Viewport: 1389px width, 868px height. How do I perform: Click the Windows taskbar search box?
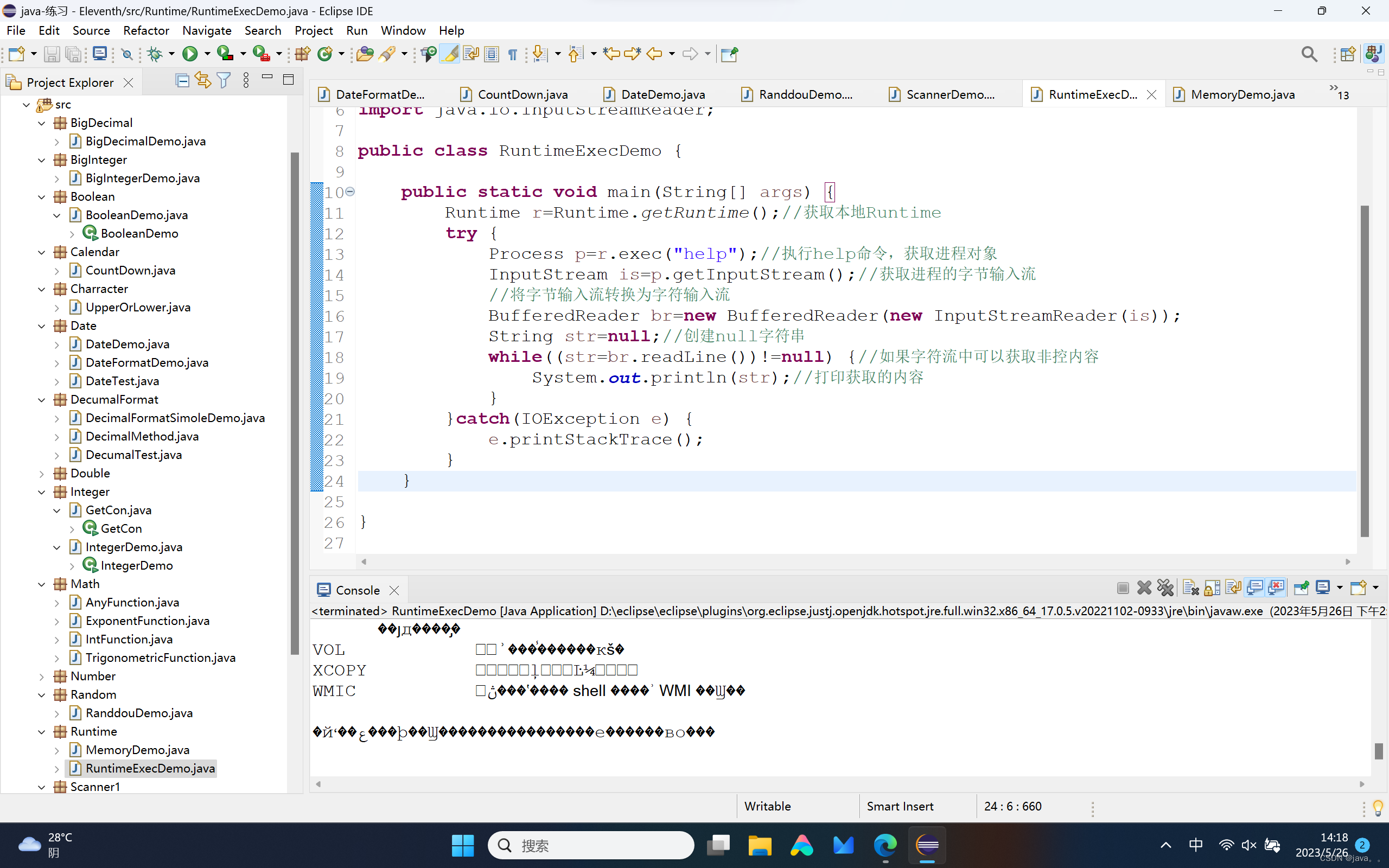tap(591, 845)
